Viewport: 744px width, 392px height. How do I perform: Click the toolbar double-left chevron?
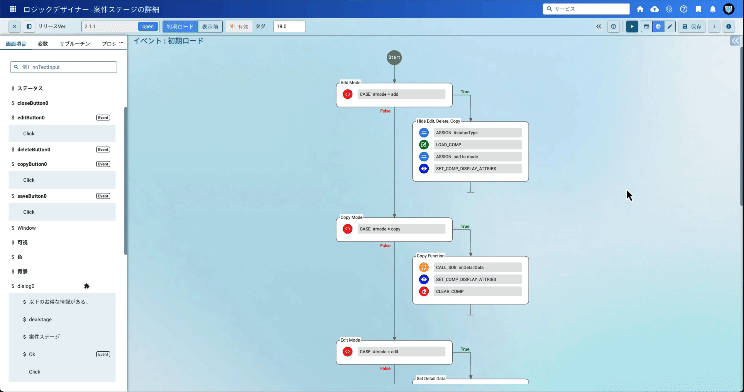click(x=598, y=27)
